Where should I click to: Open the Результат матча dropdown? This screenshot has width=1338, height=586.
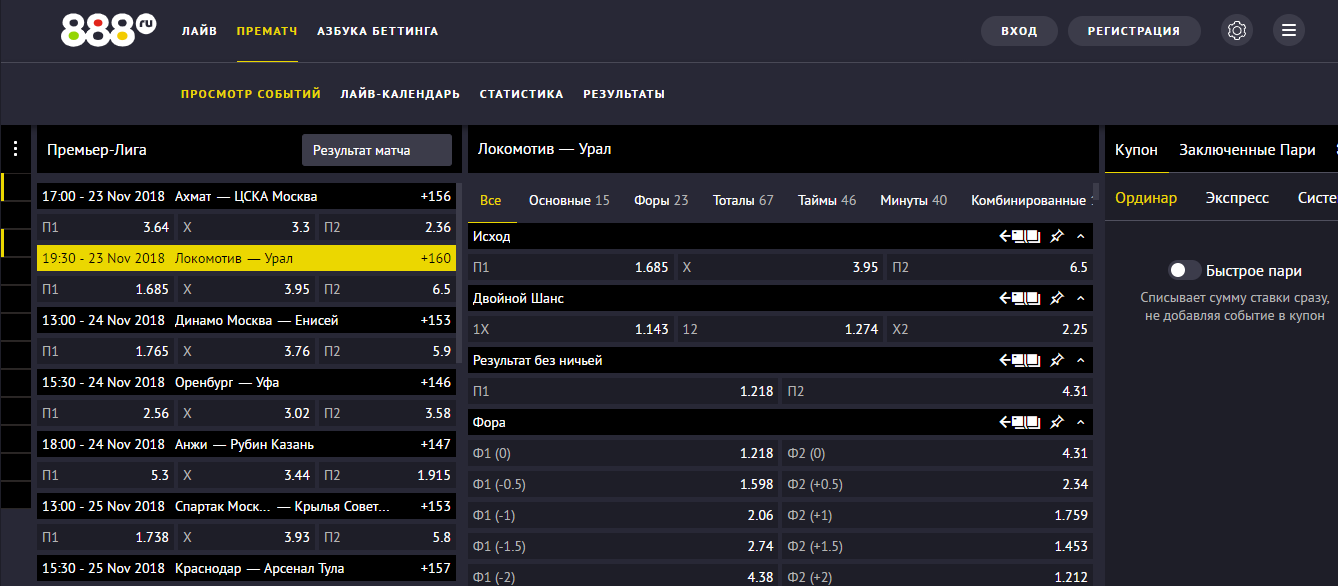(x=377, y=151)
